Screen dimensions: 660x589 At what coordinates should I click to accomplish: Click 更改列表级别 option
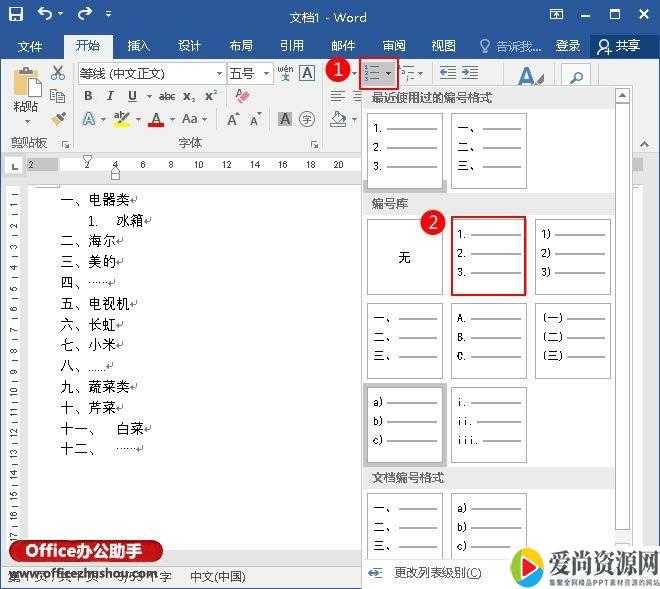coord(436,573)
